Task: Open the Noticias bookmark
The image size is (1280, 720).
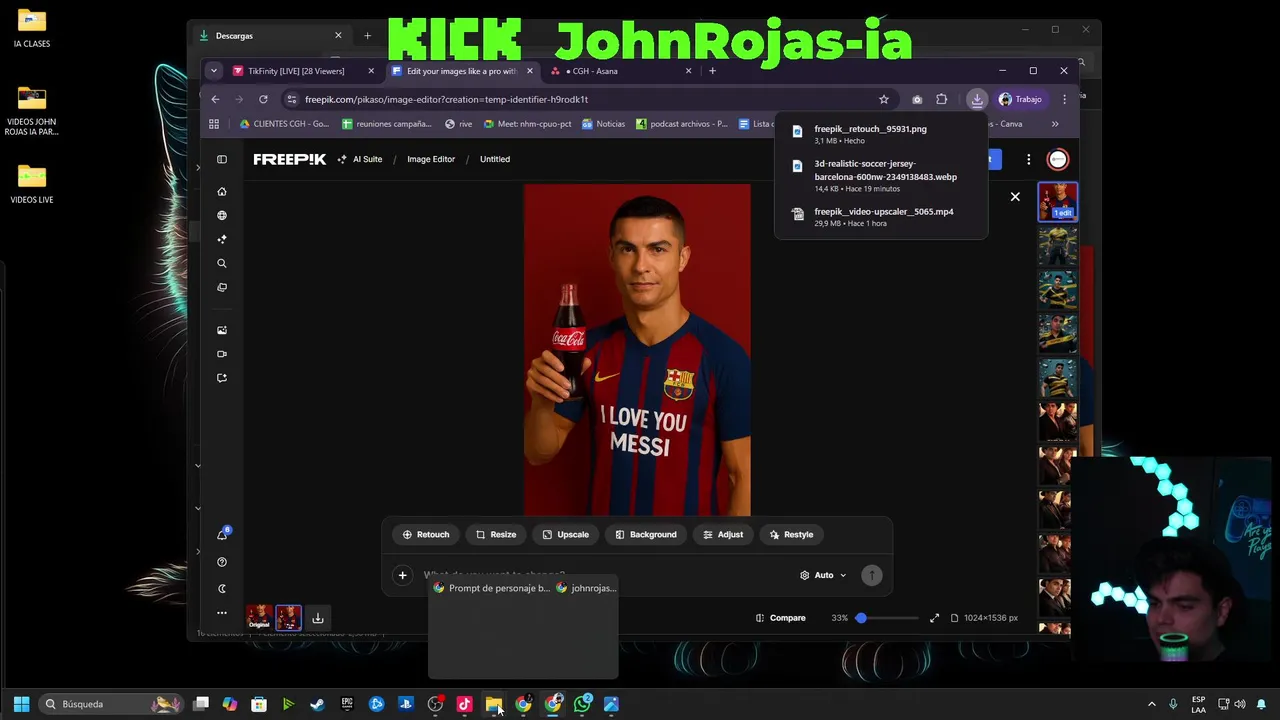Action: point(603,124)
